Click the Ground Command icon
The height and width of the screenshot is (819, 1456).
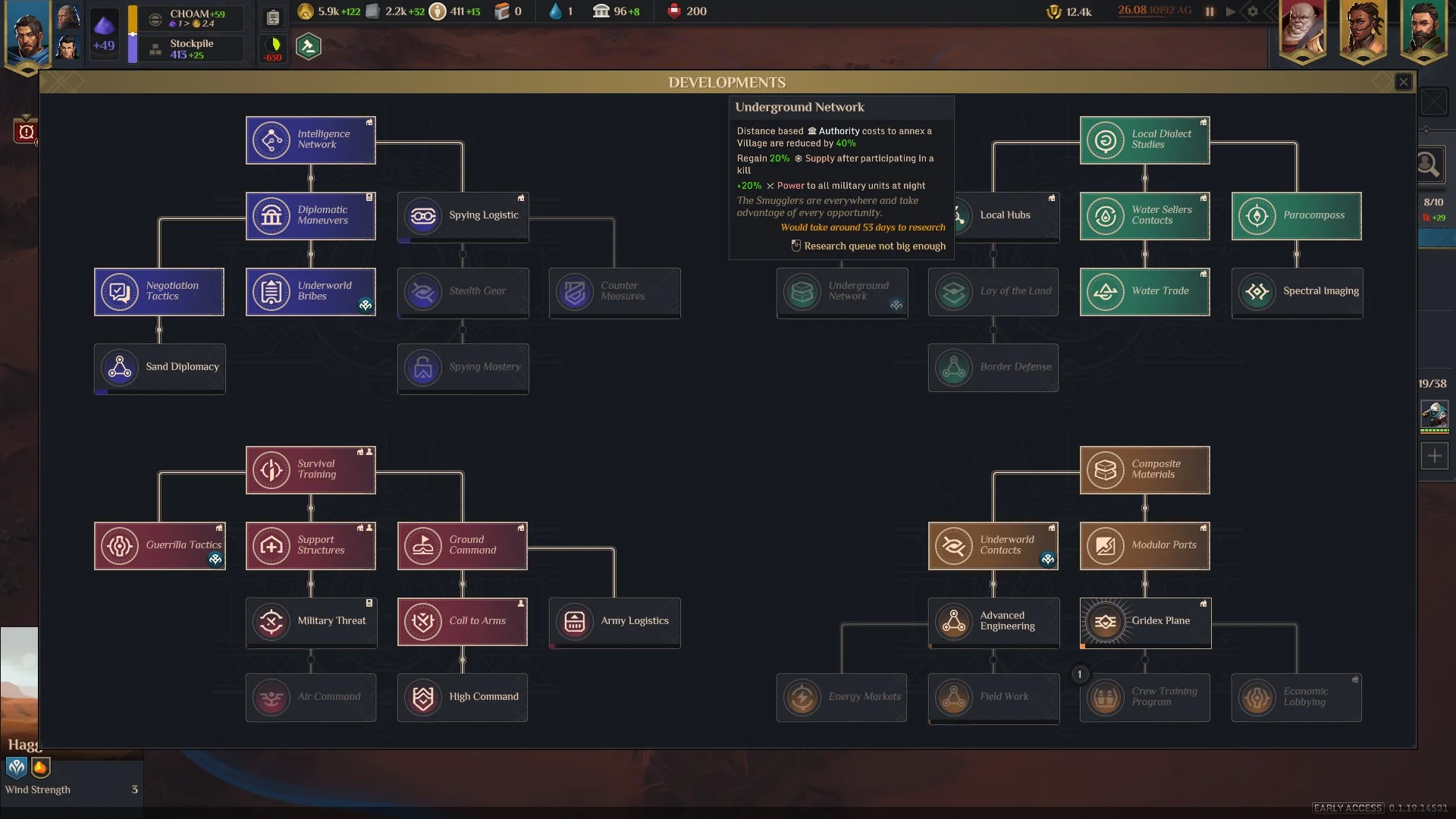423,546
